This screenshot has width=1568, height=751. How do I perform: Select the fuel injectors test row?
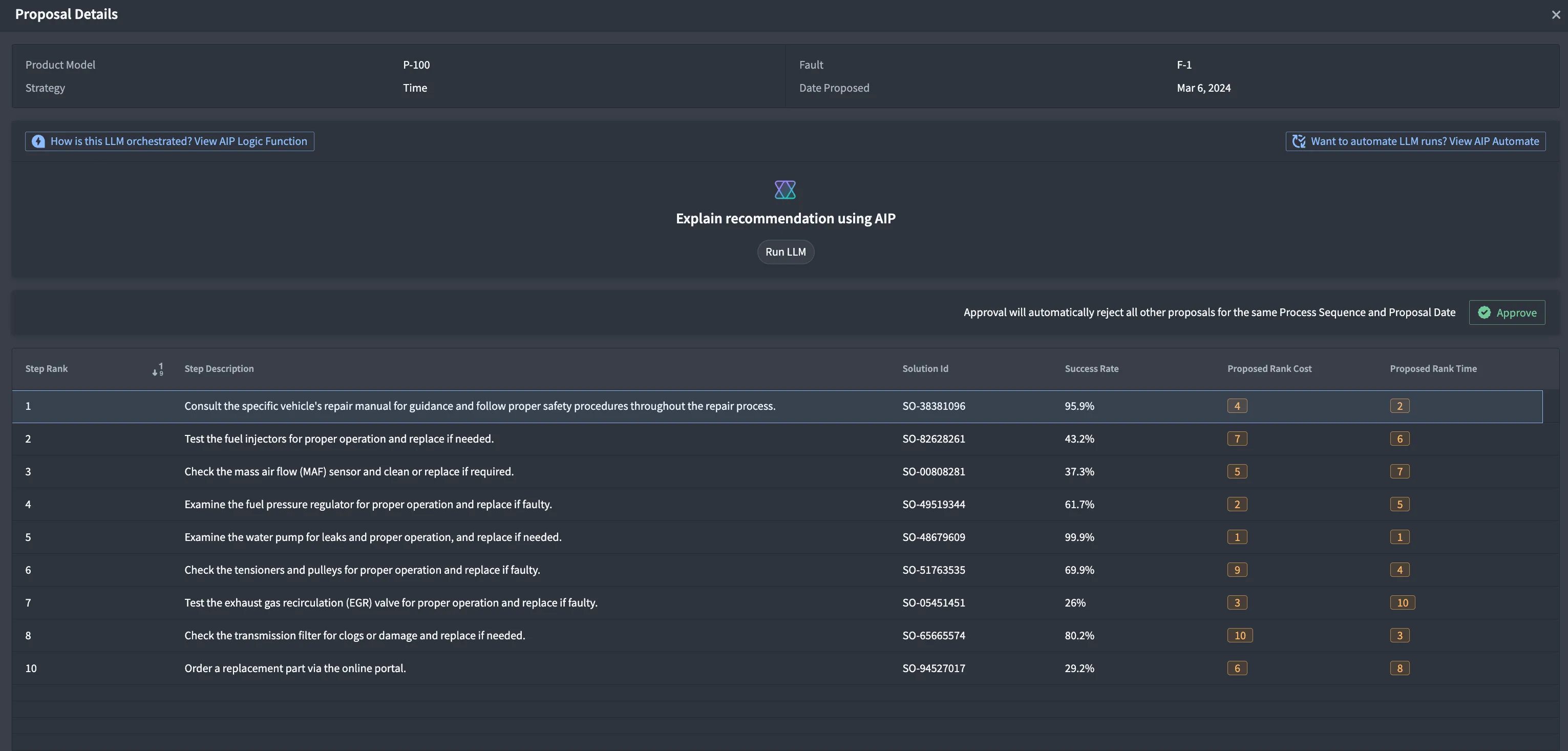click(x=338, y=439)
